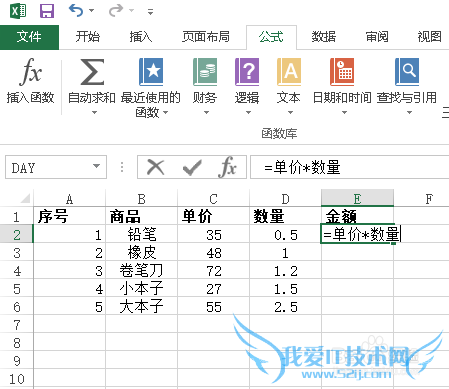449x389 pixels.
Task: Select column A header
Action: tap(69, 199)
